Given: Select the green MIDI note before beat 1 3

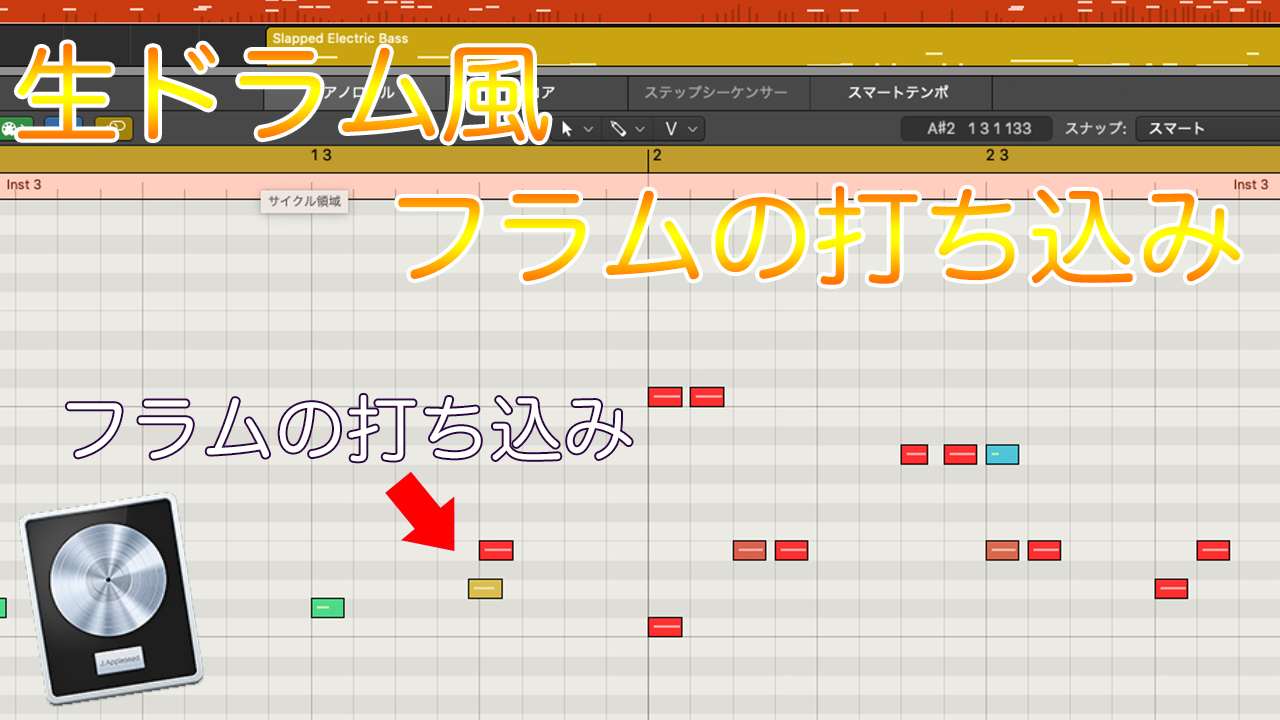Looking at the screenshot, I should click(327, 608).
